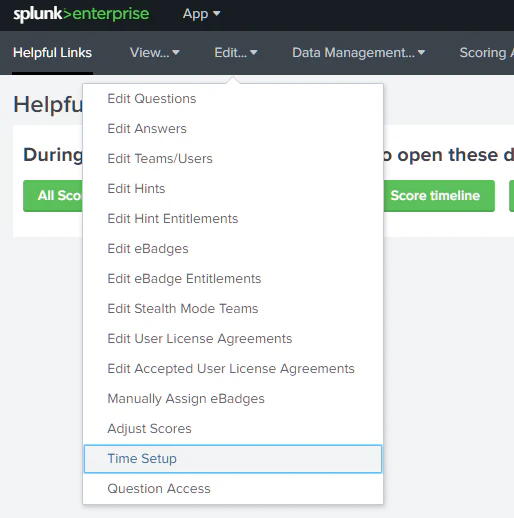Choose Edit Questions from the menu
This screenshot has width=514, height=518.
[x=233, y=99]
